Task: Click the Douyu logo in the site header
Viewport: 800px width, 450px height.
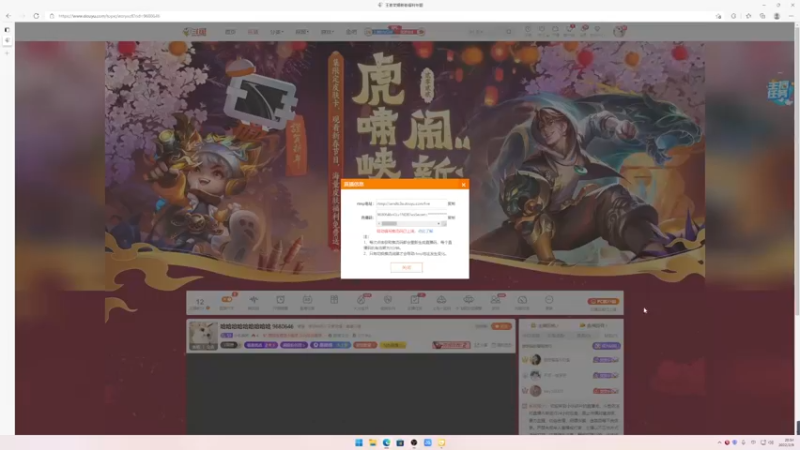Action: click(194, 32)
